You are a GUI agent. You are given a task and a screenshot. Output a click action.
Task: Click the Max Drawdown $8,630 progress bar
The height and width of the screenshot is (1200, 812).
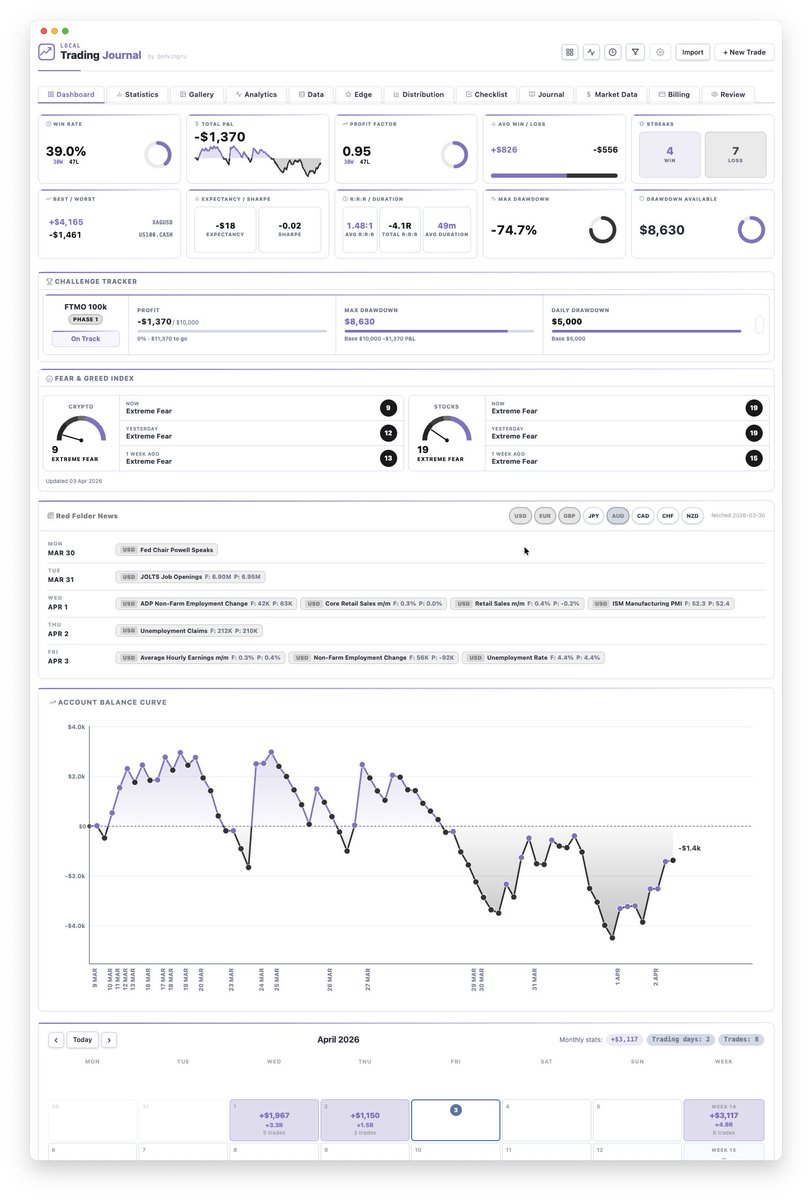pyautogui.click(x=438, y=331)
